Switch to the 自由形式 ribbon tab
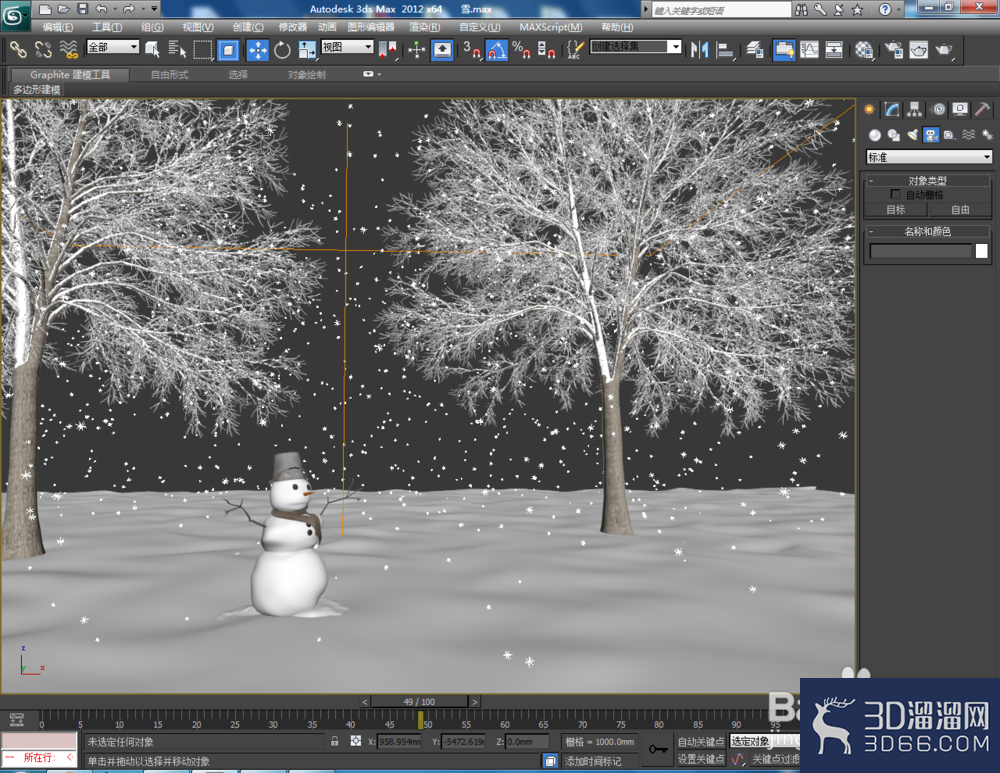 click(x=169, y=75)
